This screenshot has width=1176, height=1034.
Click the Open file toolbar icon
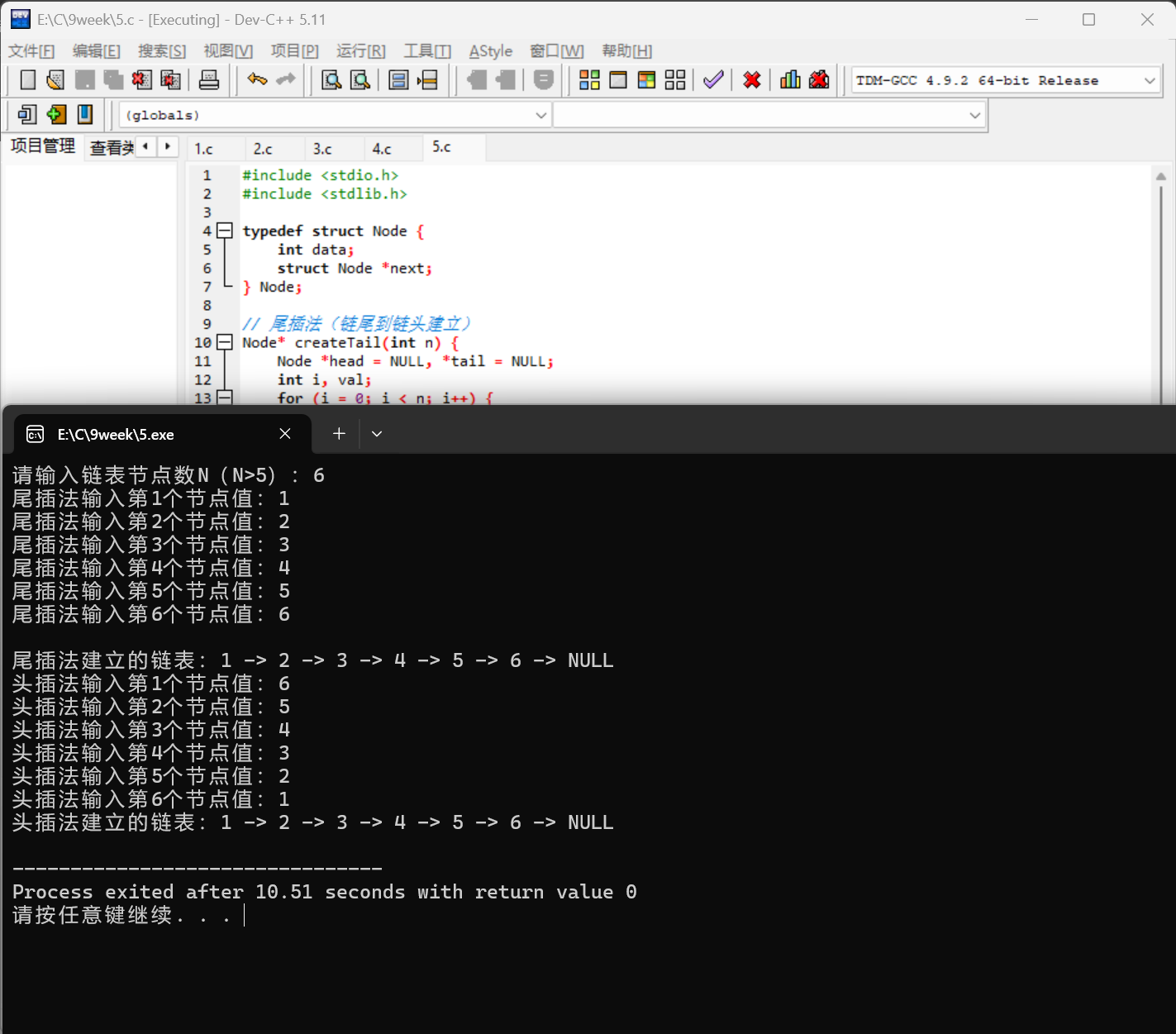[55, 80]
